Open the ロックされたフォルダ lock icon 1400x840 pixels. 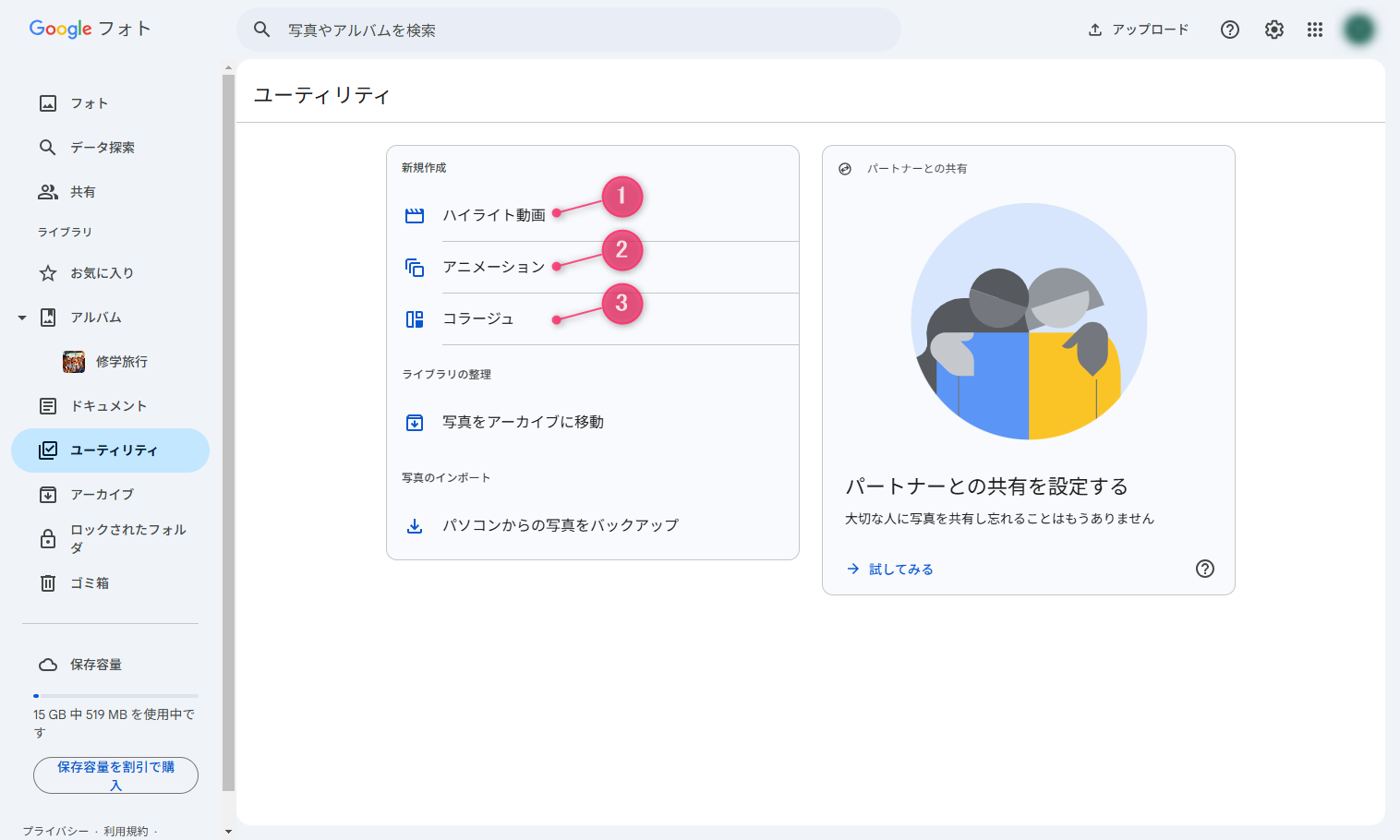coord(47,538)
